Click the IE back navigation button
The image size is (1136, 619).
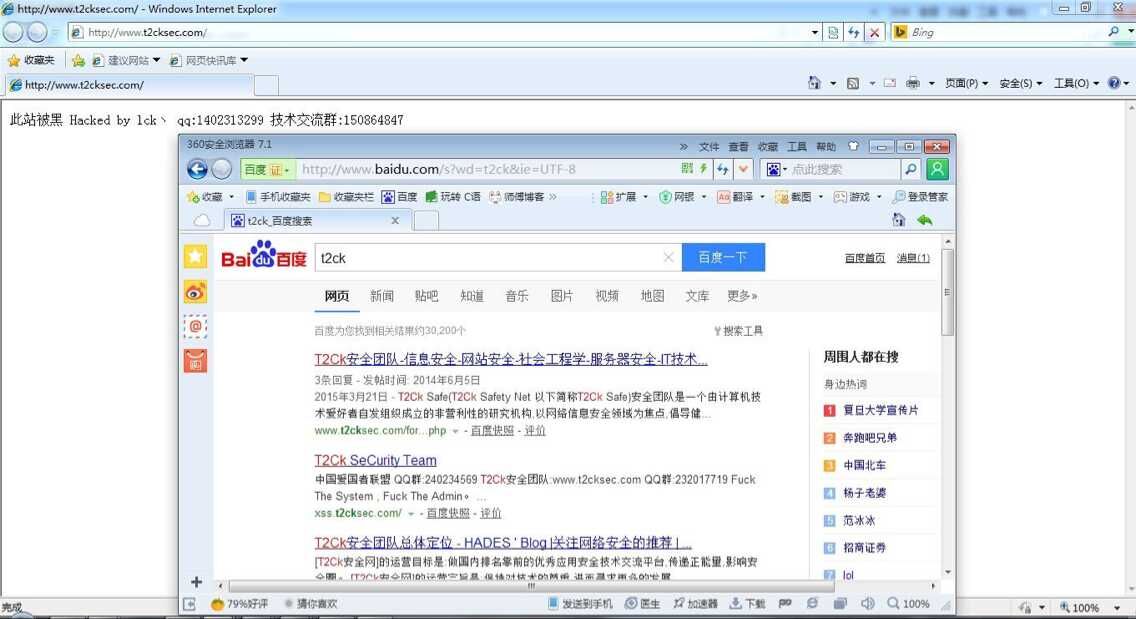[x=13, y=32]
